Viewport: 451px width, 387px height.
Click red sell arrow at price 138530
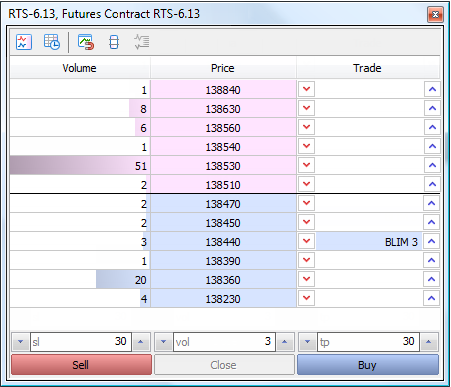click(307, 165)
